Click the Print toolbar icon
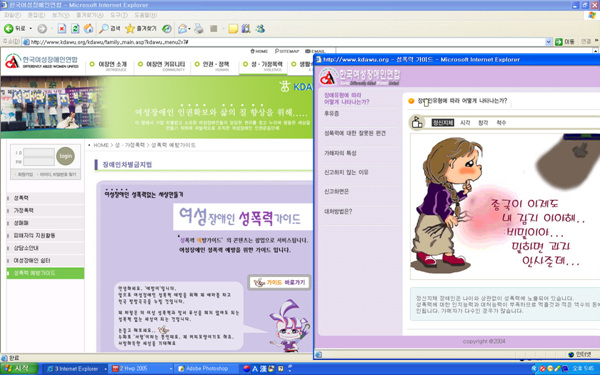The height and width of the screenshot is (375, 600). [199, 29]
